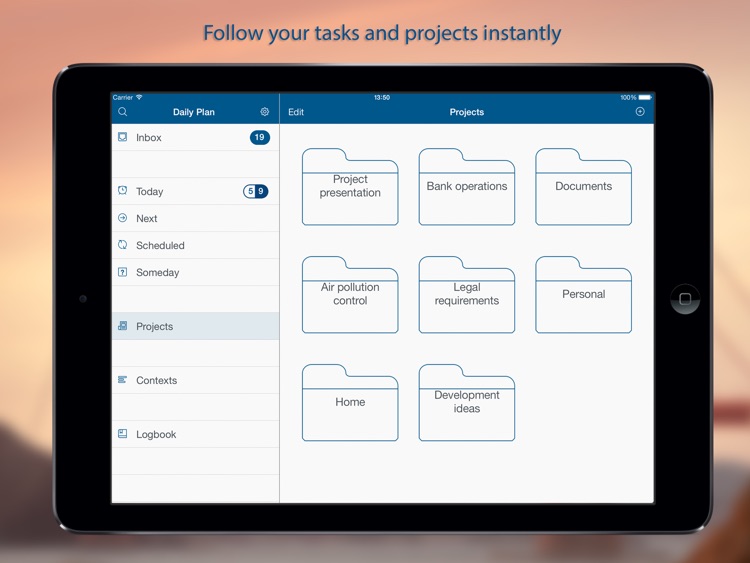Open the Inbox list
The height and width of the screenshot is (563, 750).
pyautogui.click(x=195, y=137)
